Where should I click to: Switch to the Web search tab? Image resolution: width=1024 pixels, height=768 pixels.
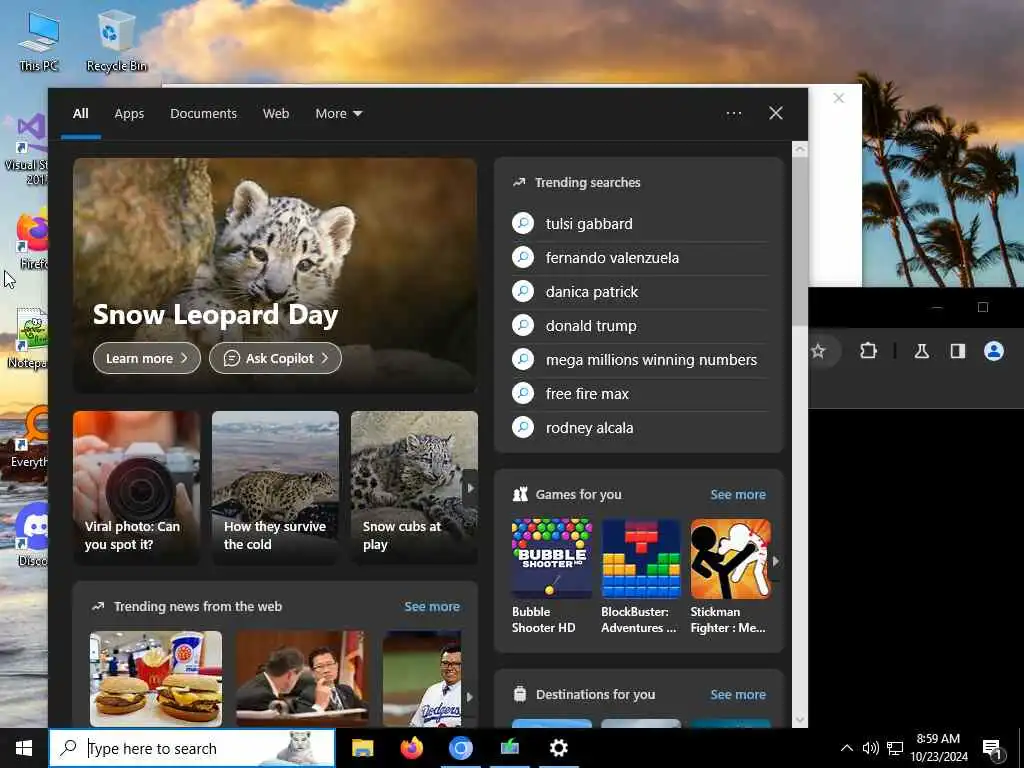[276, 114]
